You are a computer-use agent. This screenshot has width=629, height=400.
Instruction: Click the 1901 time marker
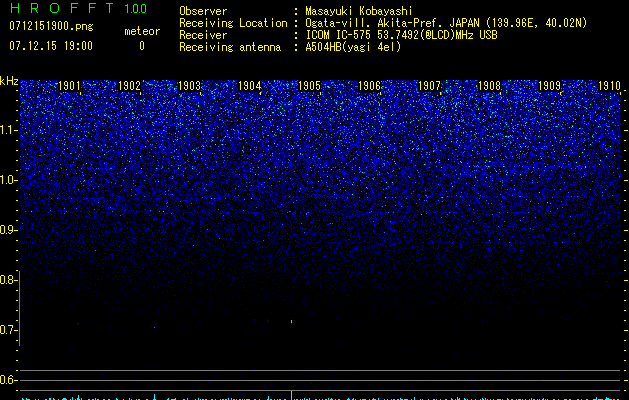(x=69, y=86)
